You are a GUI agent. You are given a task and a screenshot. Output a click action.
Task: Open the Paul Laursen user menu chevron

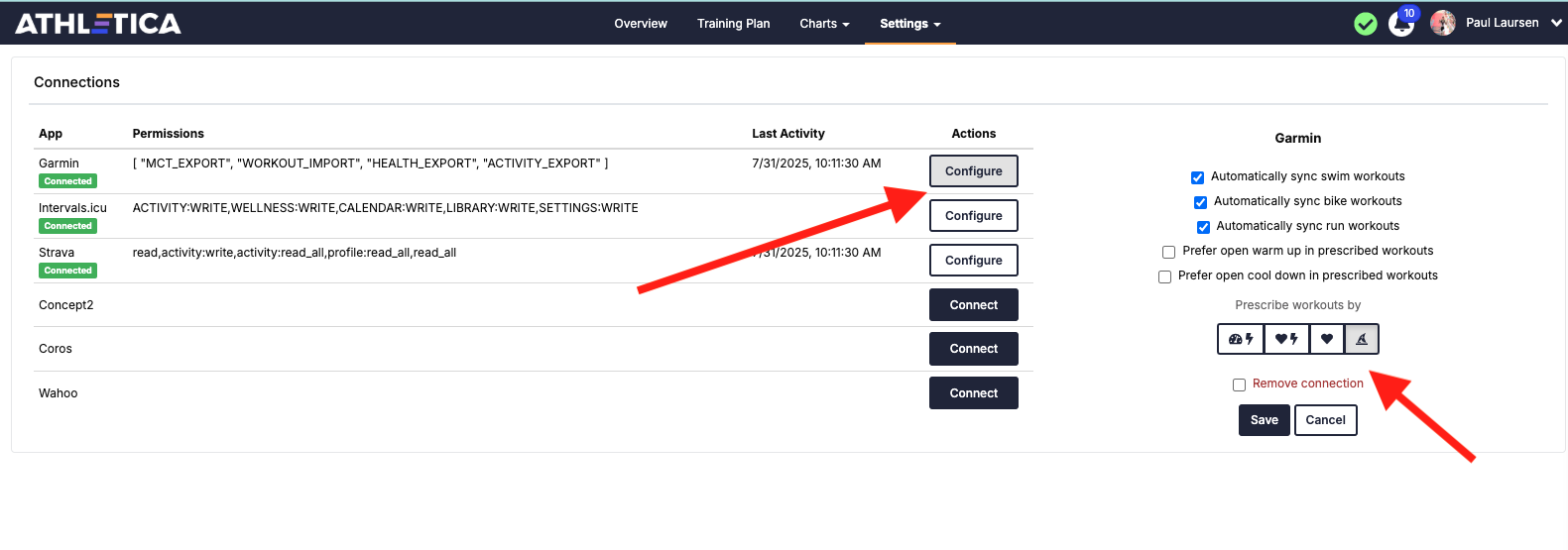pos(1556,23)
